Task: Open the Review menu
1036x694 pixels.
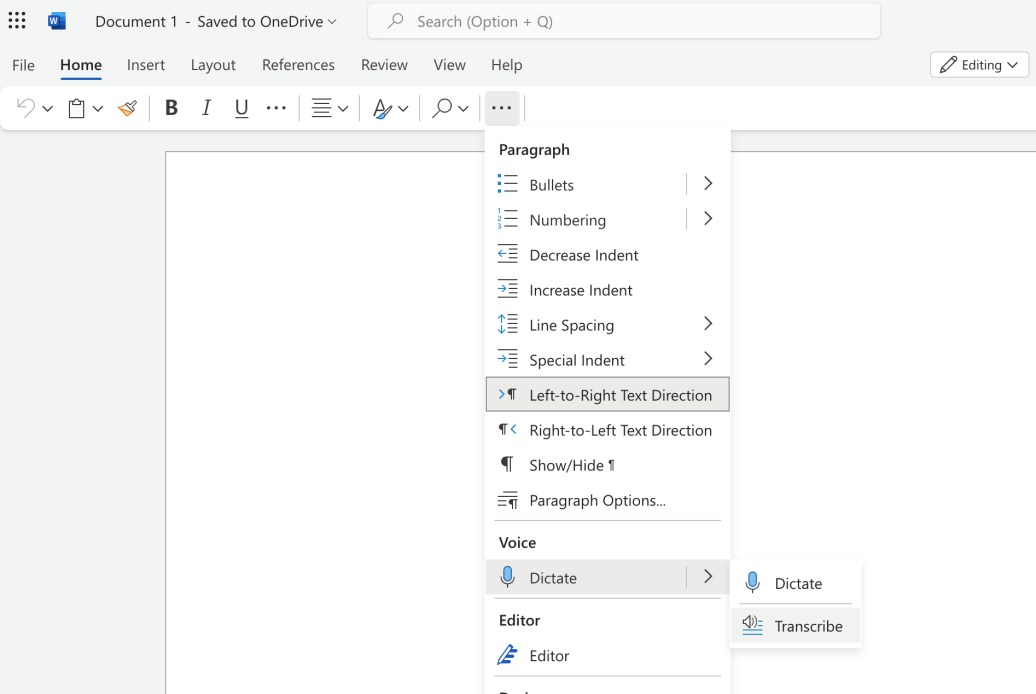Action: pyautogui.click(x=384, y=64)
